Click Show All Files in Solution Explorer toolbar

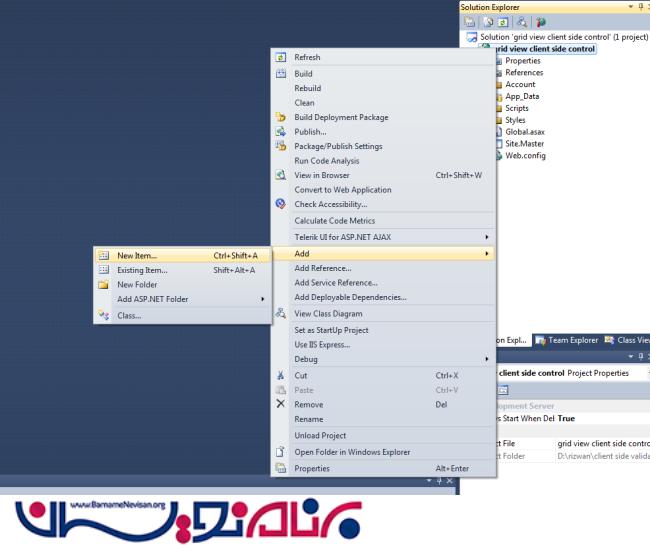pos(489,22)
